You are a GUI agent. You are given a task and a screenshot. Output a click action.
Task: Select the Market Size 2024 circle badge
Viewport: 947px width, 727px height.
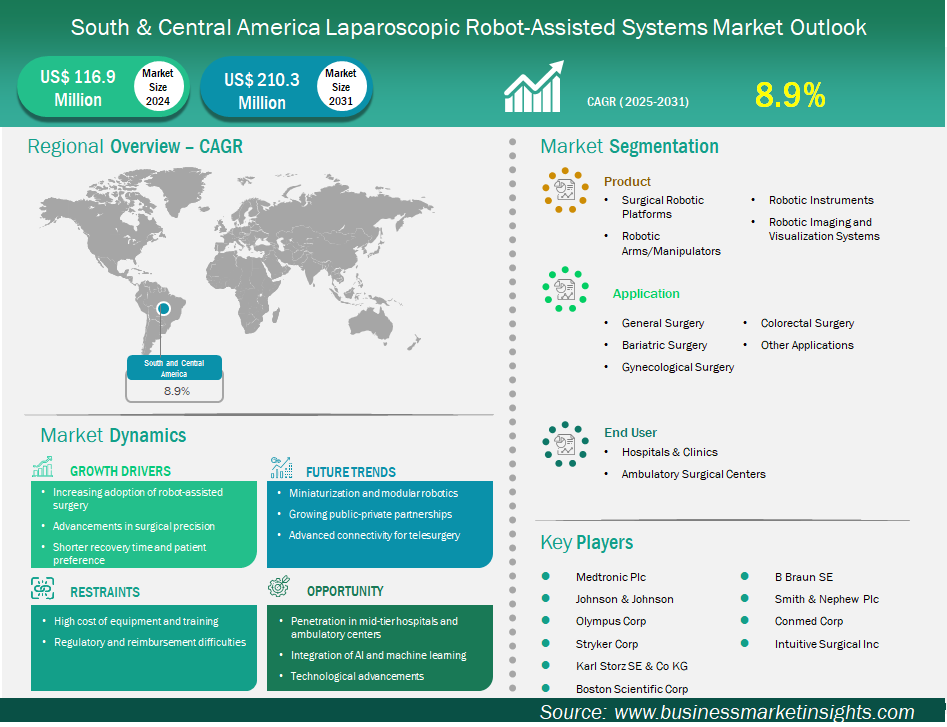(x=157, y=87)
